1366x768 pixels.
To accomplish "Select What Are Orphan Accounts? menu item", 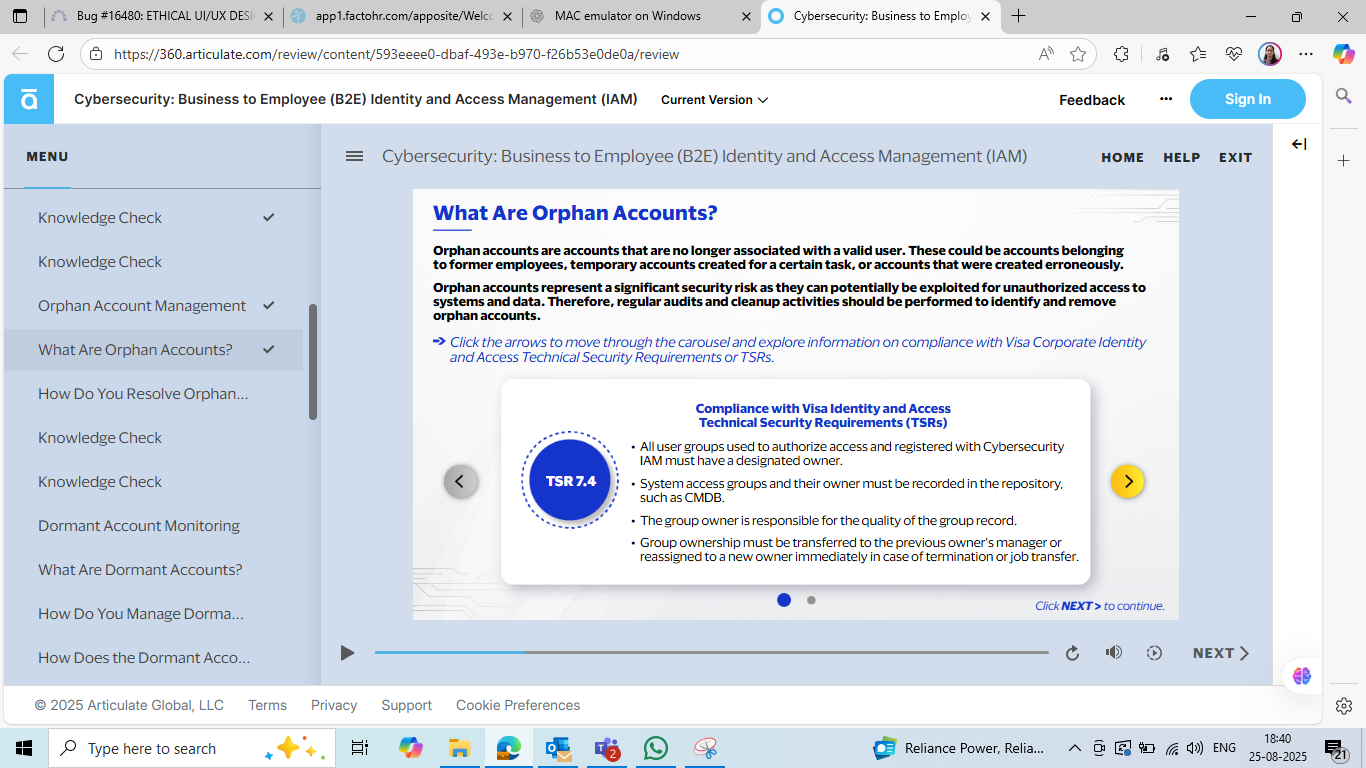I will (x=154, y=350).
